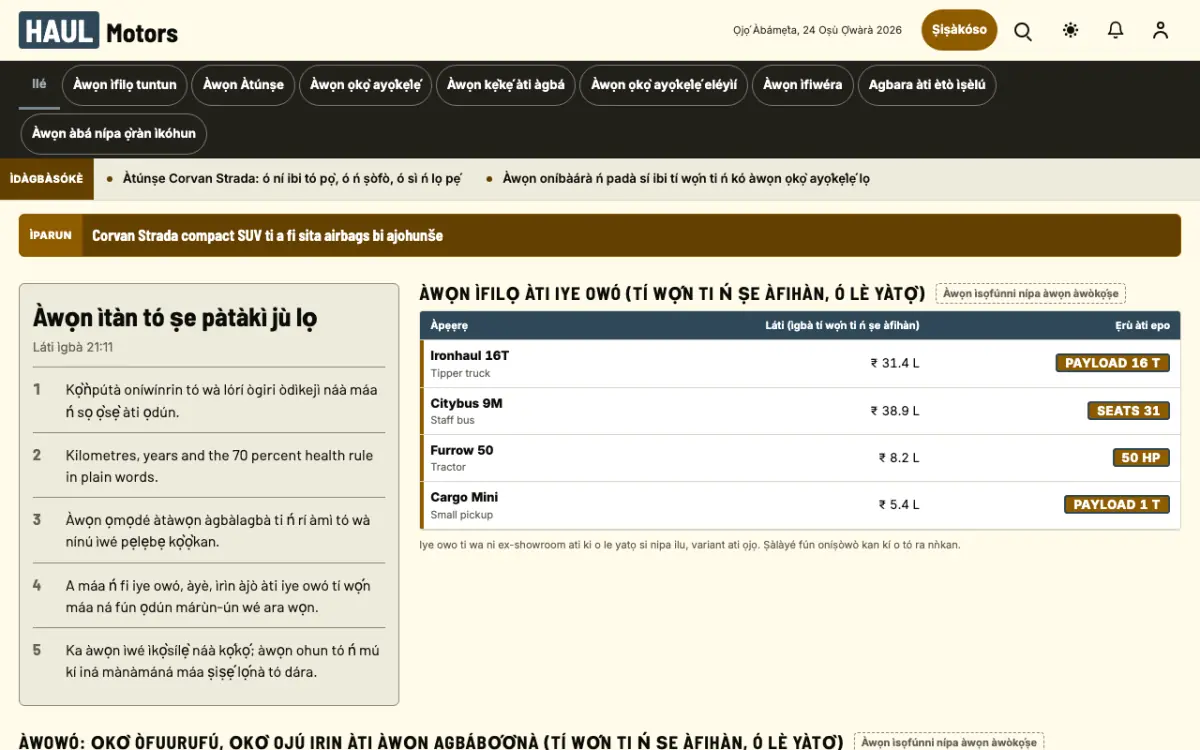Open the notifications bell
1200x750 pixels.
coord(1116,30)
